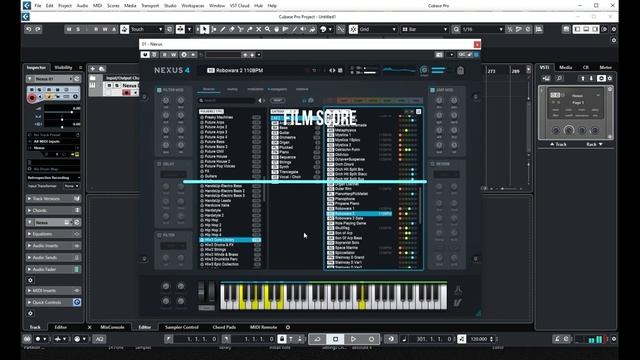Expand the Equalizers inspector section
Screen dimensions: 640x360
click(x=53, y=234)
